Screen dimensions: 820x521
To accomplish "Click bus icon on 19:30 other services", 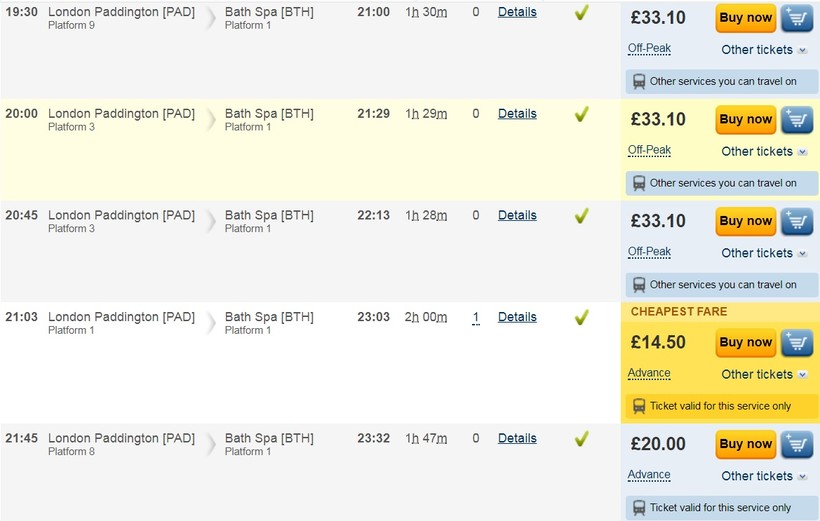I will point(638,82).
